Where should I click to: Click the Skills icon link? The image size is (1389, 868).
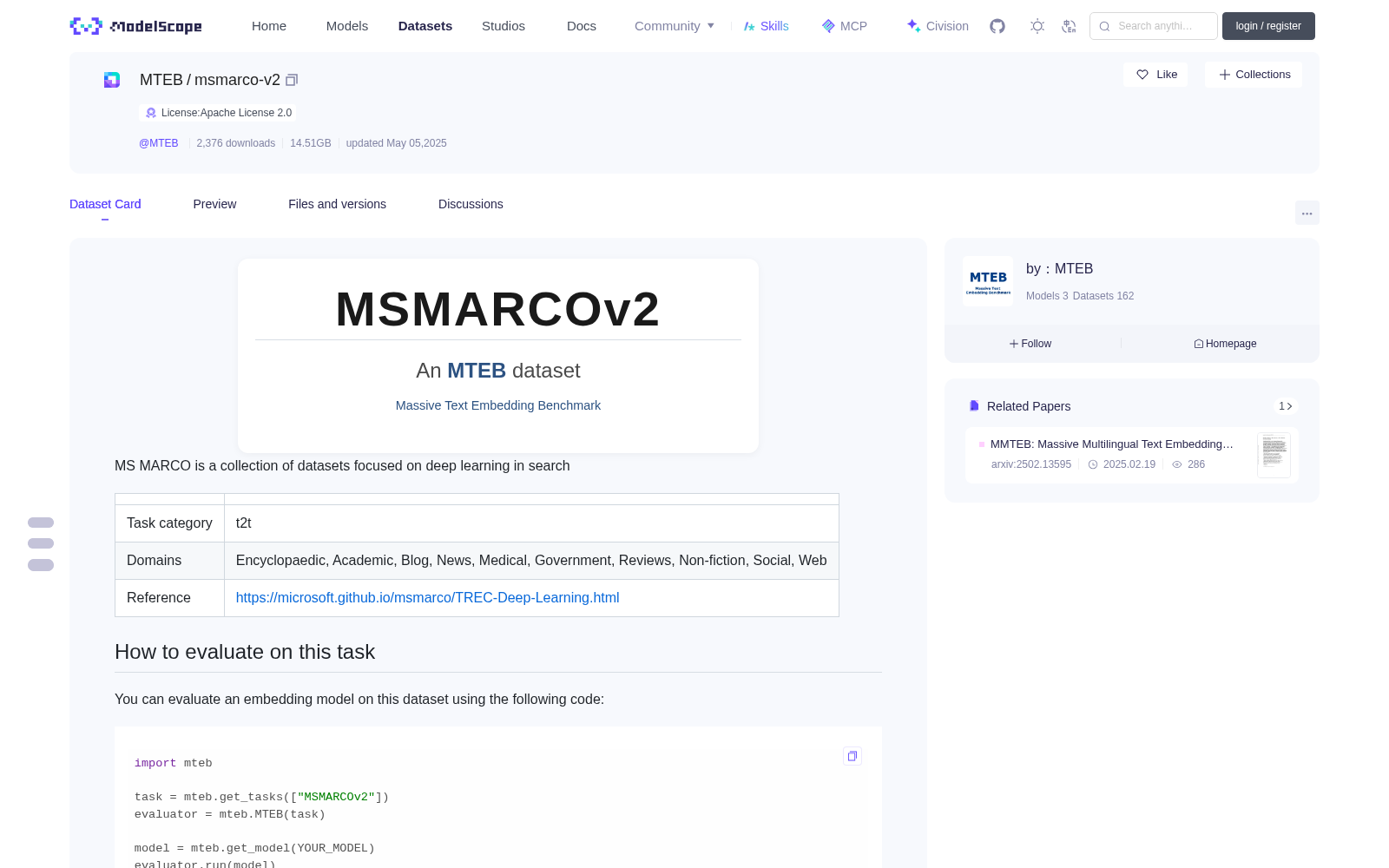(767, 26)
